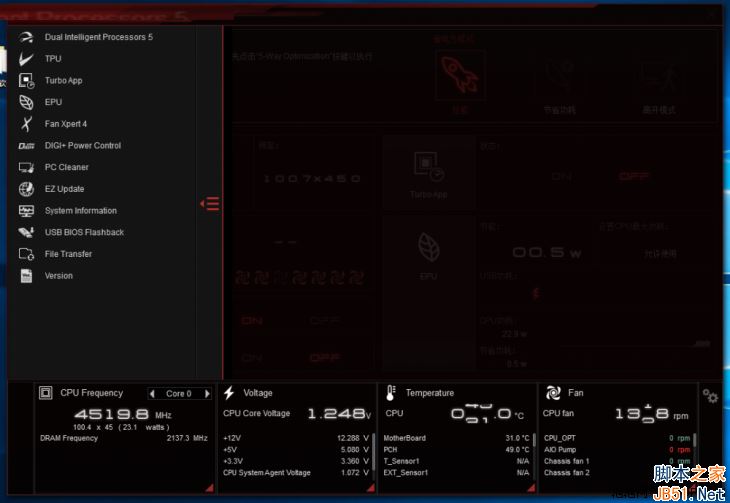Expand Voltage panel via red corner
The height and width of the screenshot is (503, 730).
pos(371,488)
